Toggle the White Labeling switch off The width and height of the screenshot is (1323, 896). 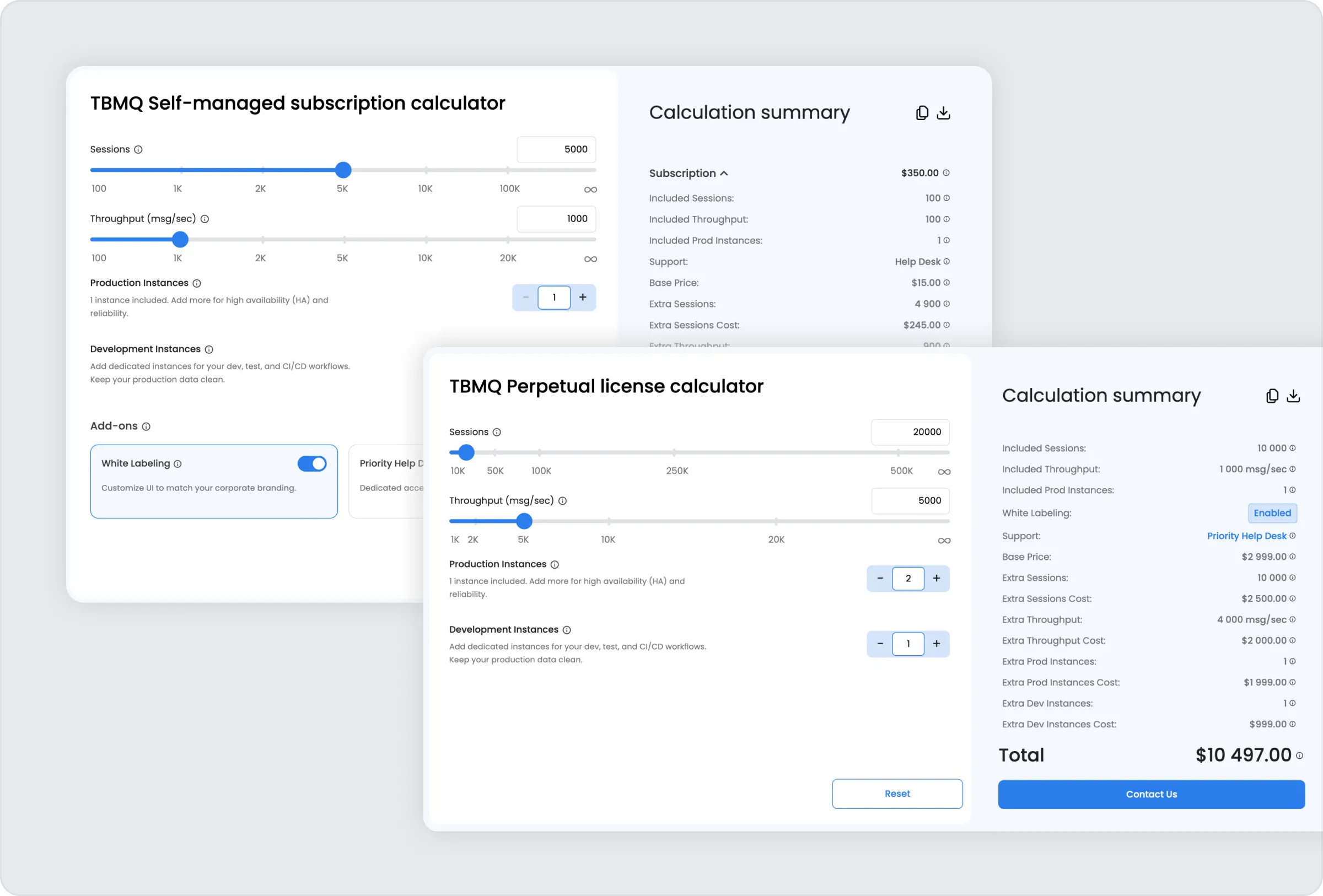click(x=312, y=463)
